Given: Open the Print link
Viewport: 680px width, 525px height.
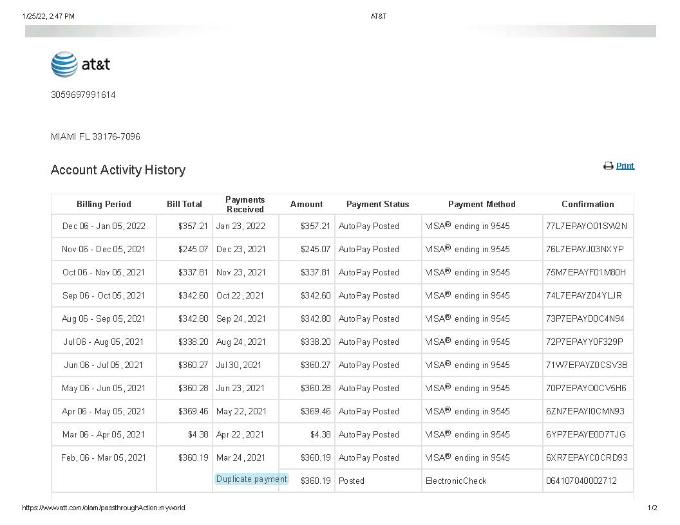Looking at the screenshot, I should point(625,166).
